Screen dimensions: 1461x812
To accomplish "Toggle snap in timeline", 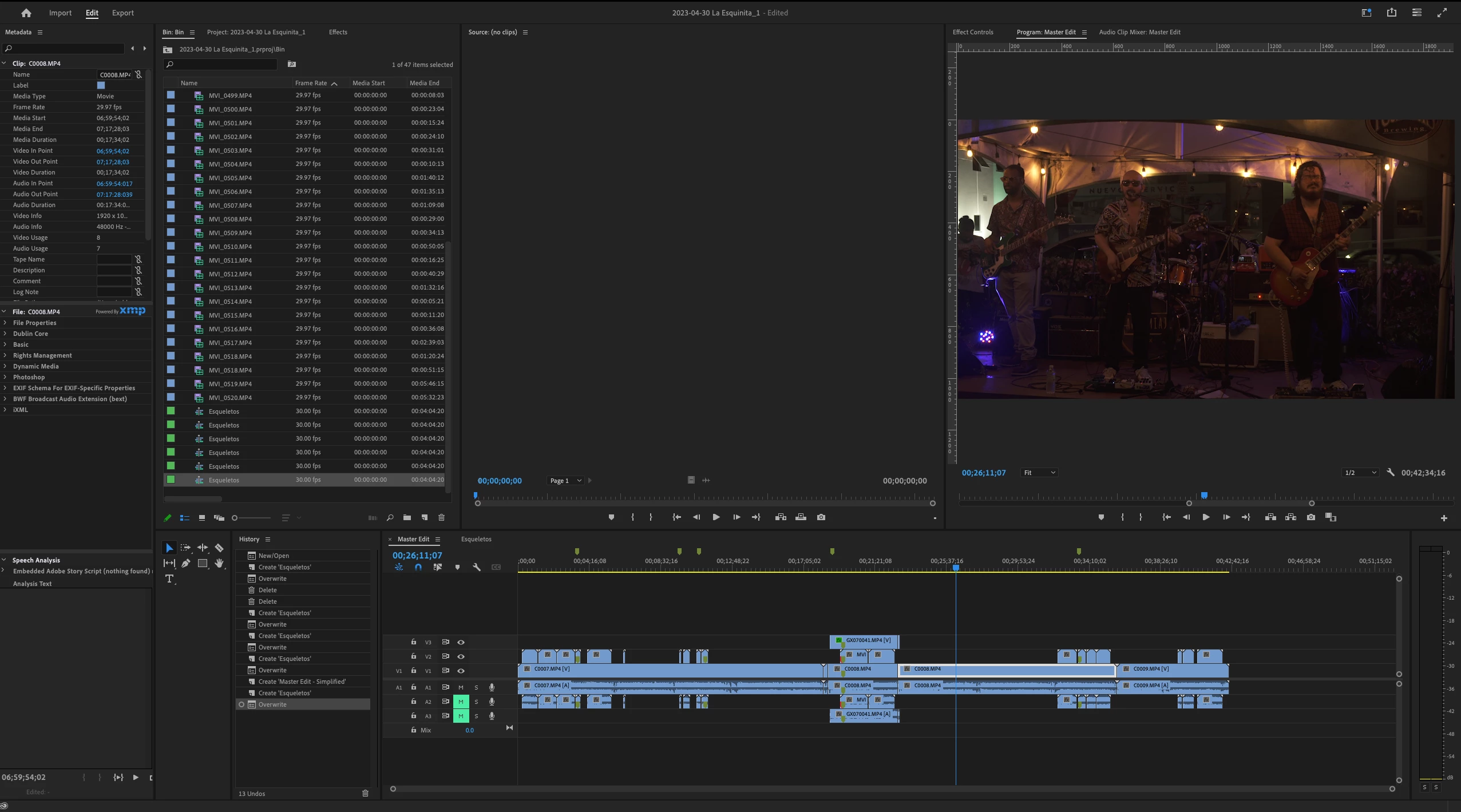I will coord(418,567).
